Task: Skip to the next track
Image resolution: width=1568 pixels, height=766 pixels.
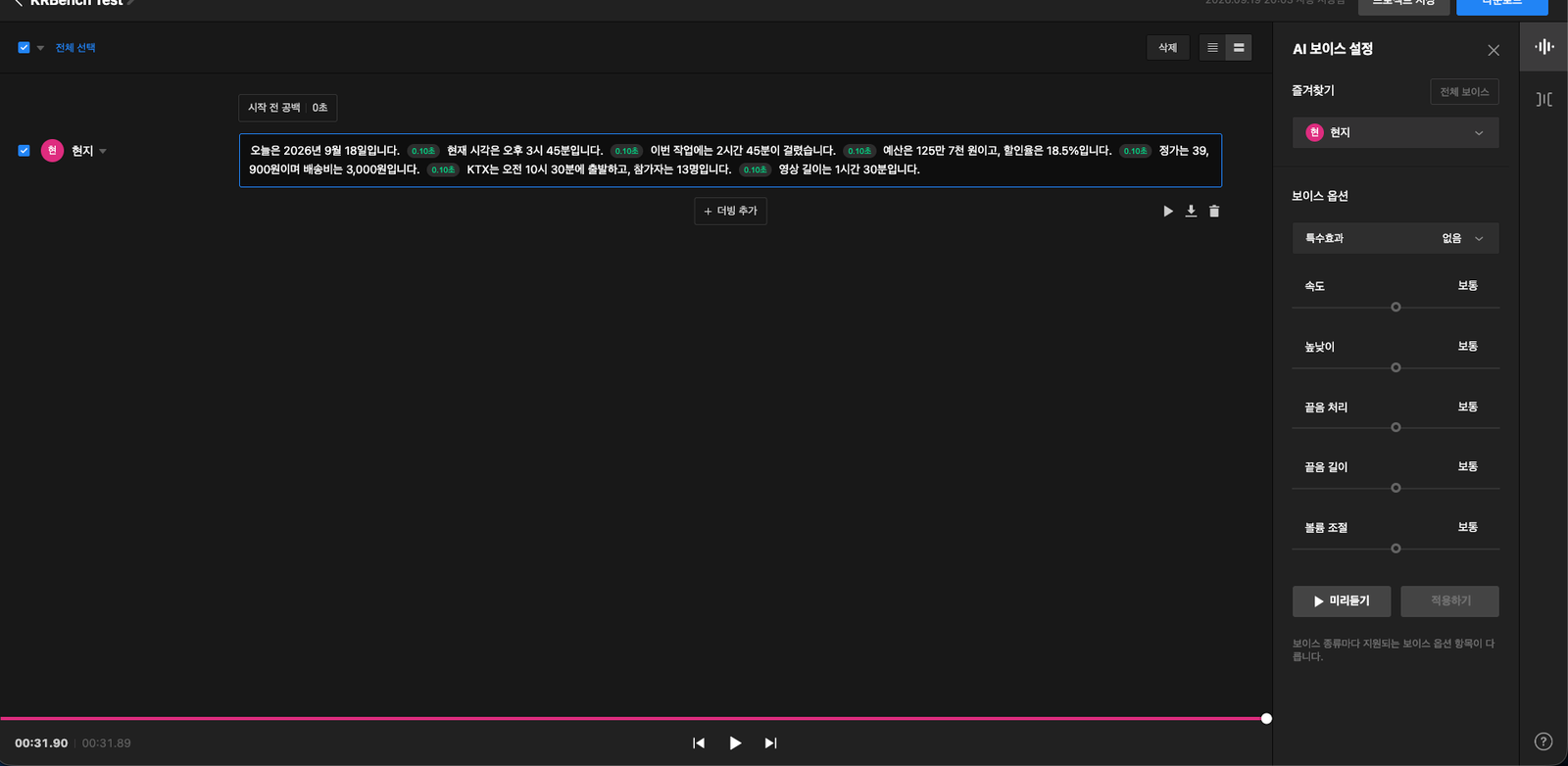Action: [770, 742]
